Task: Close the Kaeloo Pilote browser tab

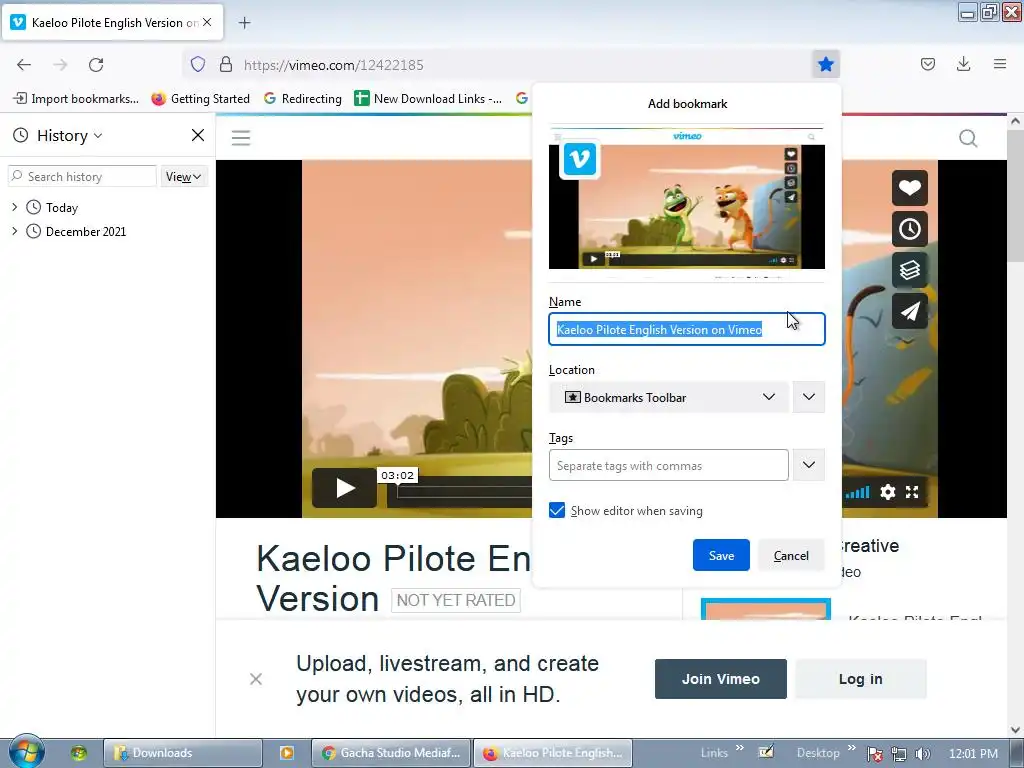Action: point(207,22)
